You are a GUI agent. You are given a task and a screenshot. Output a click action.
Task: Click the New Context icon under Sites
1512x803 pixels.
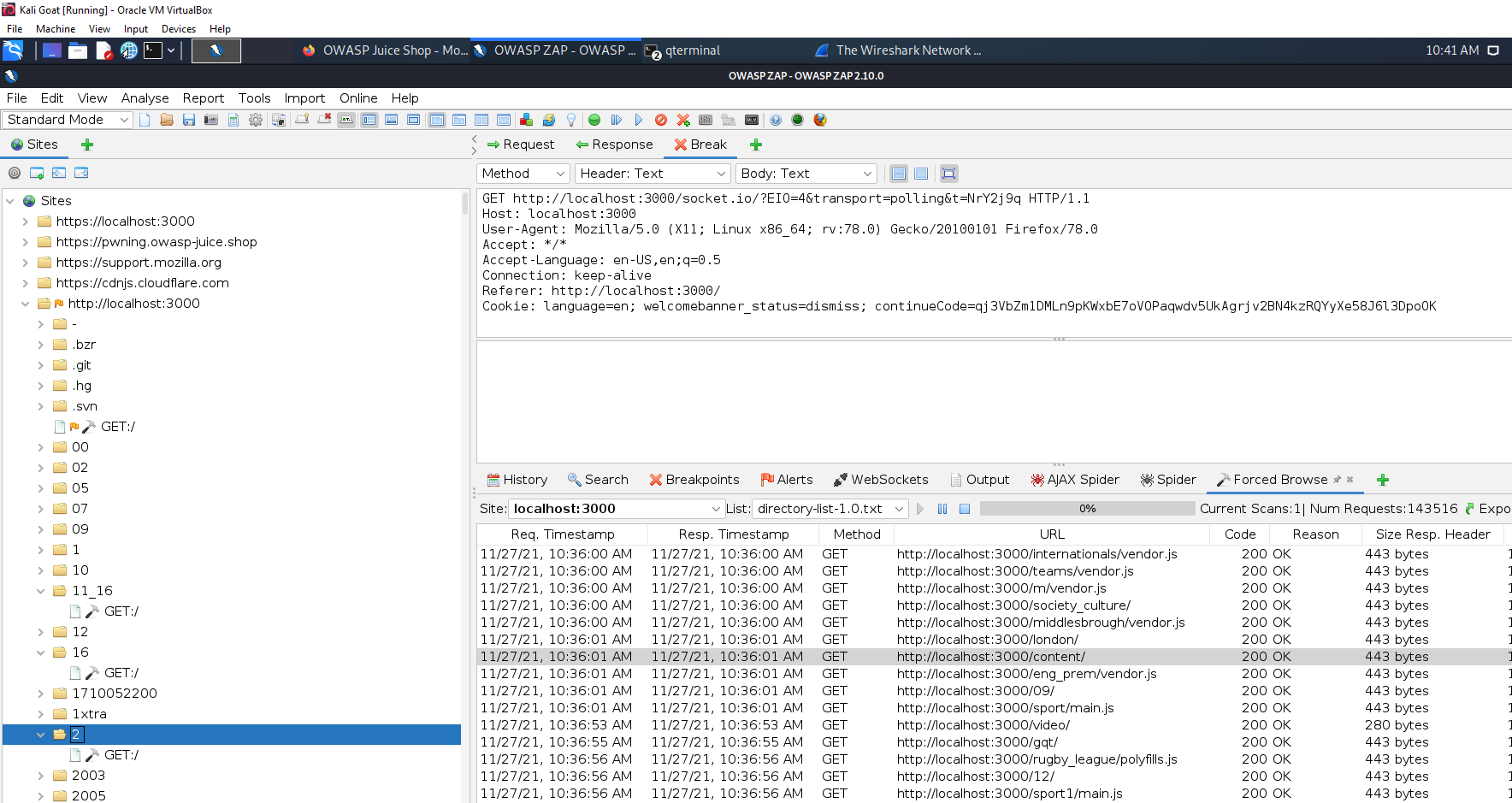click(x=37, y=173)
